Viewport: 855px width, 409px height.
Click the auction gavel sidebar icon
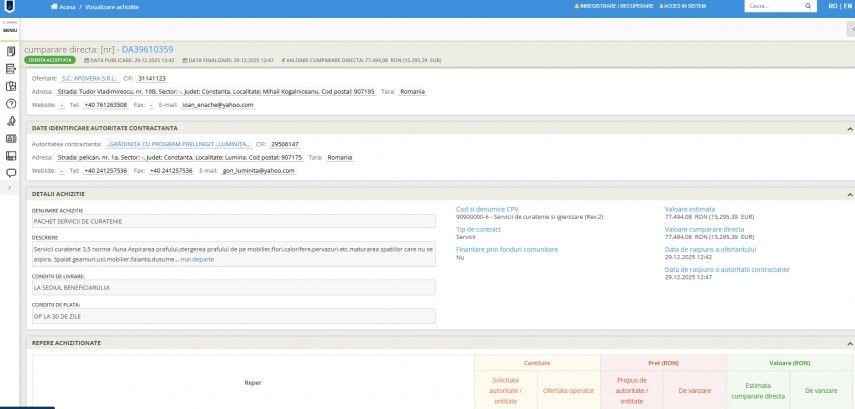10,121
